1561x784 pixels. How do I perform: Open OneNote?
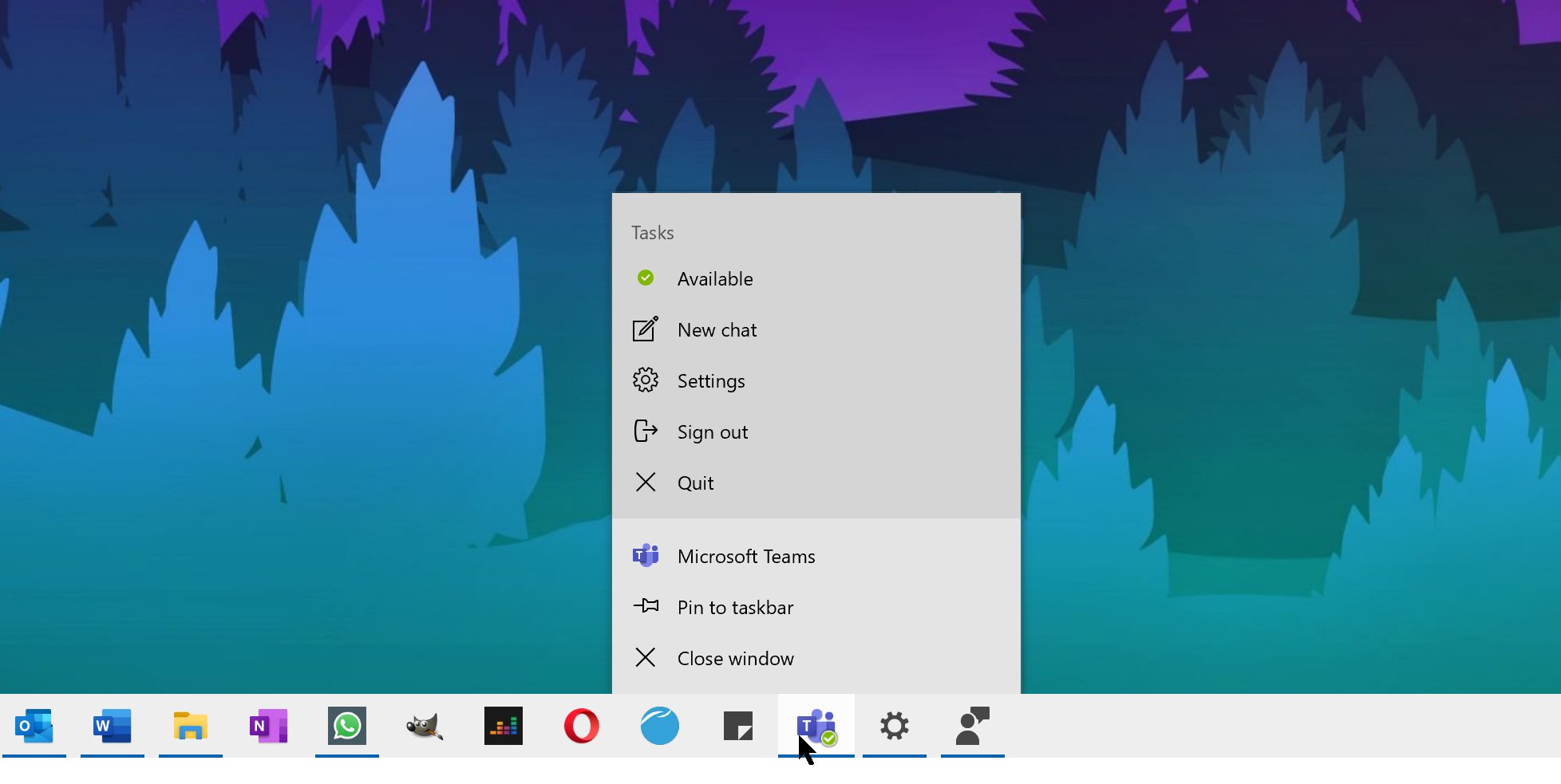tap(268, 726)
